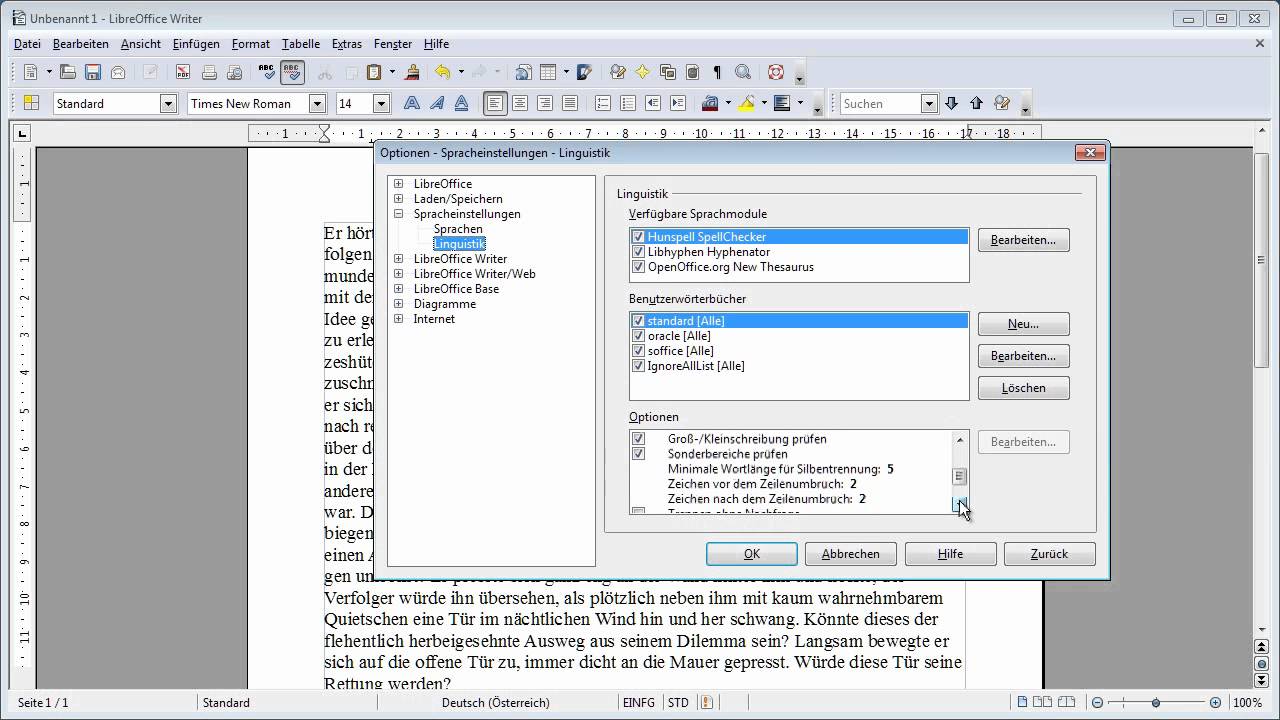1280x720 pixels.
Task: Click the Find previous up-arrow icon
Action: (x=976, y=103)
